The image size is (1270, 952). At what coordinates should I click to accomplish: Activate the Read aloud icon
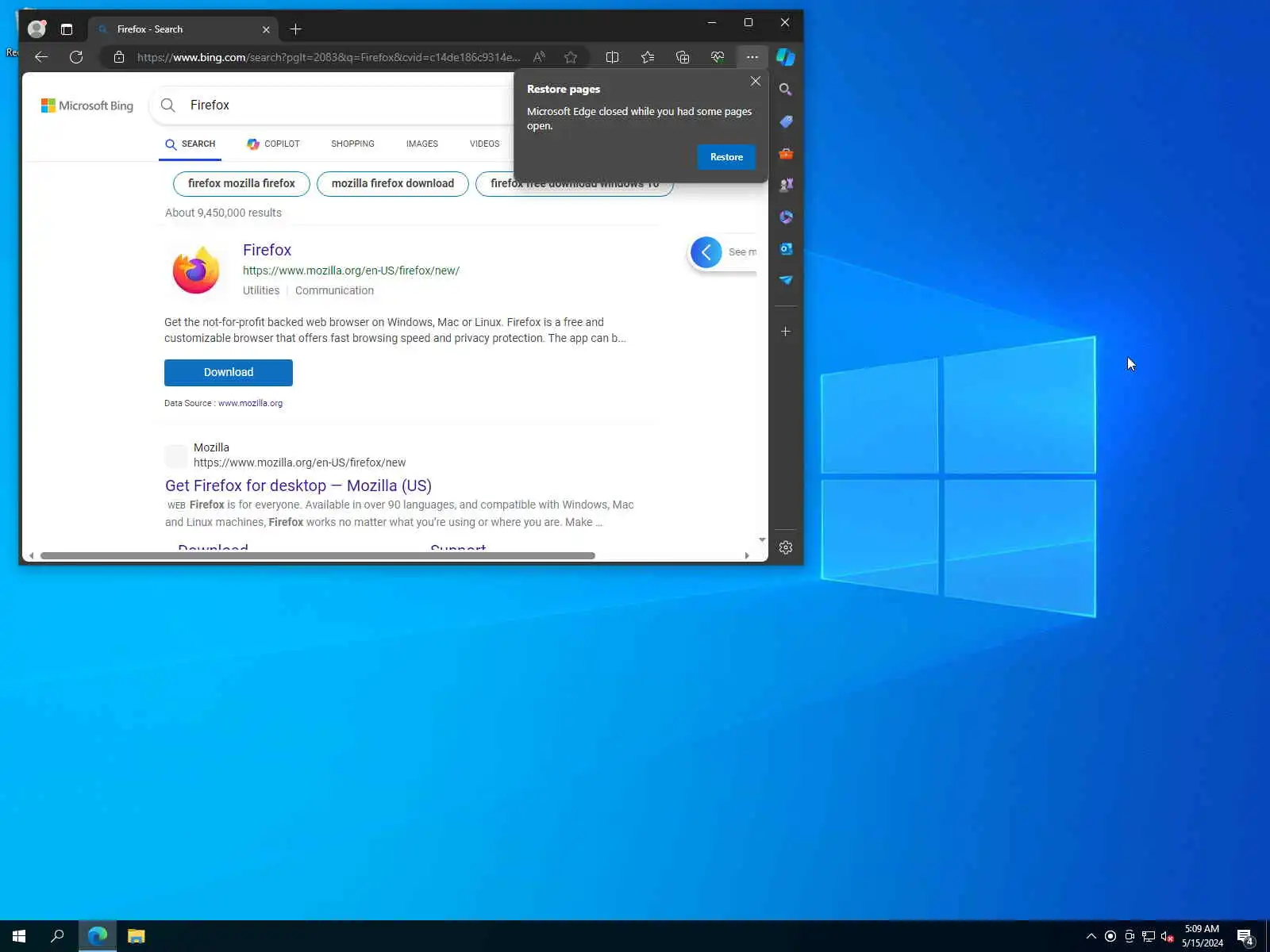pyautogui.click(x=539, y=57)
